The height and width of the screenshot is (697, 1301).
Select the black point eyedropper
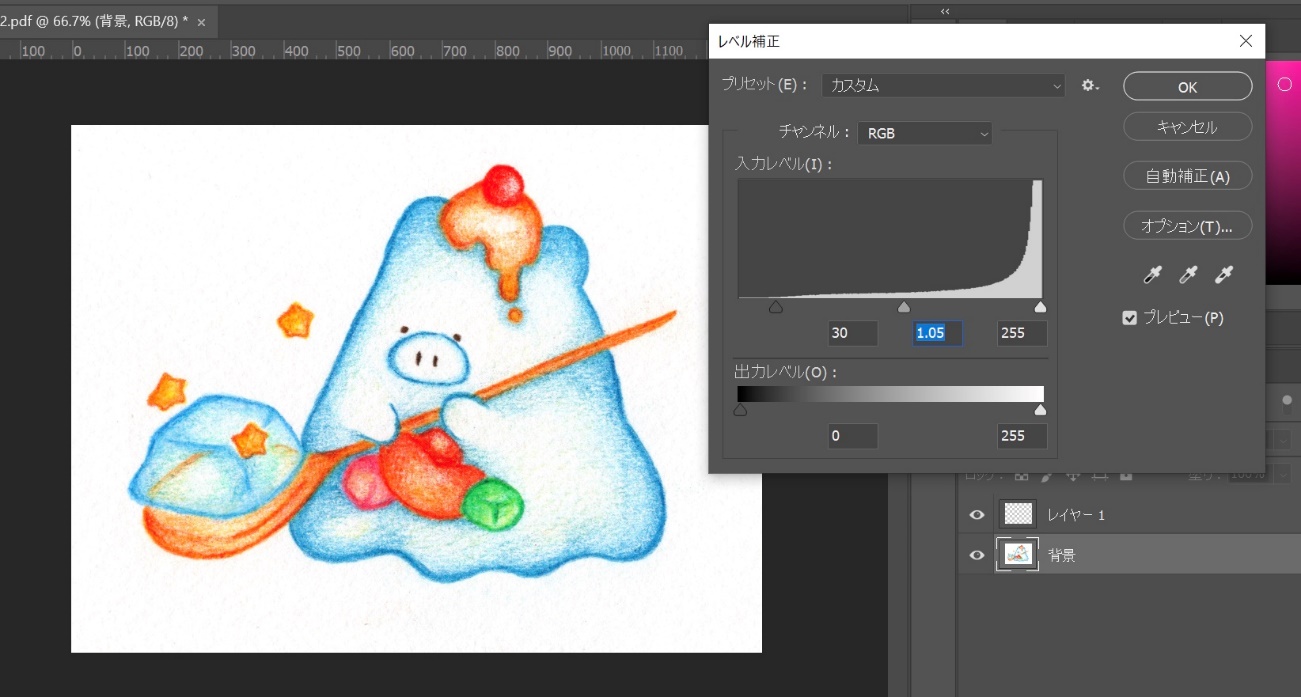point(1153,275)
